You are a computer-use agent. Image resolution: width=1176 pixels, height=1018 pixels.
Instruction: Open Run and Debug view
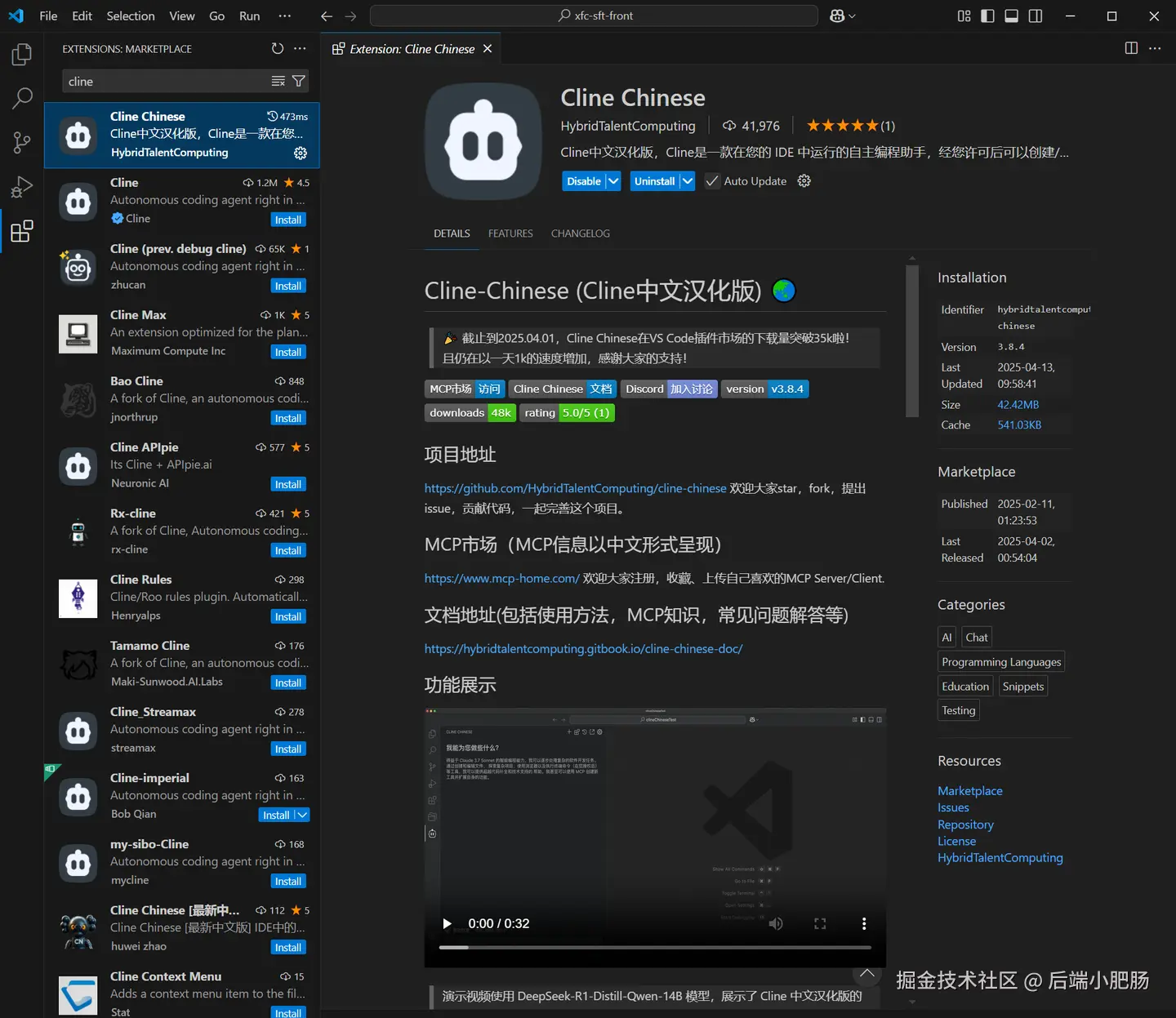pyautogui.click(x=22, y=187)
